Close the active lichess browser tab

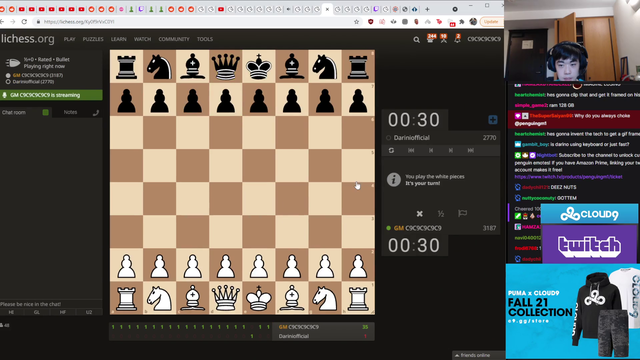click(x=327, y=9)
